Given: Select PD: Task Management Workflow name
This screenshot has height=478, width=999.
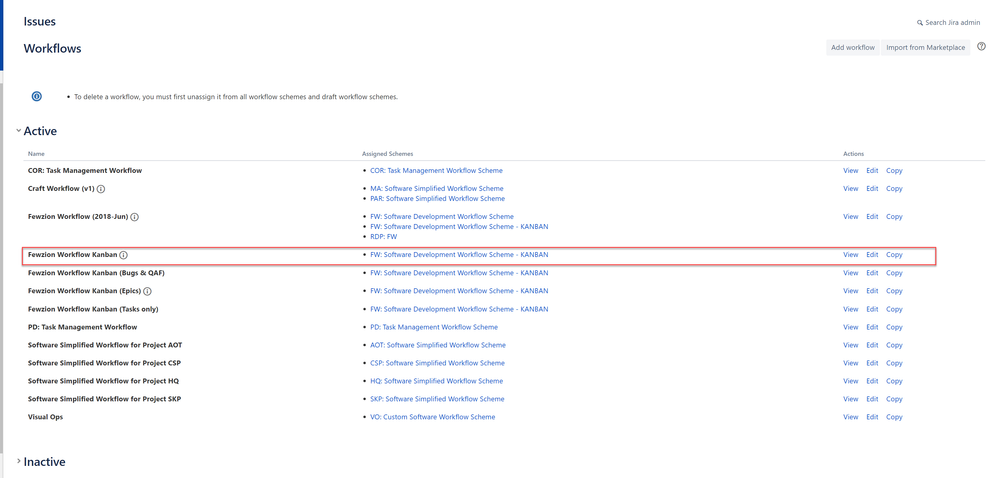Looking at the screenshot, I should click(x=83, y=327).
